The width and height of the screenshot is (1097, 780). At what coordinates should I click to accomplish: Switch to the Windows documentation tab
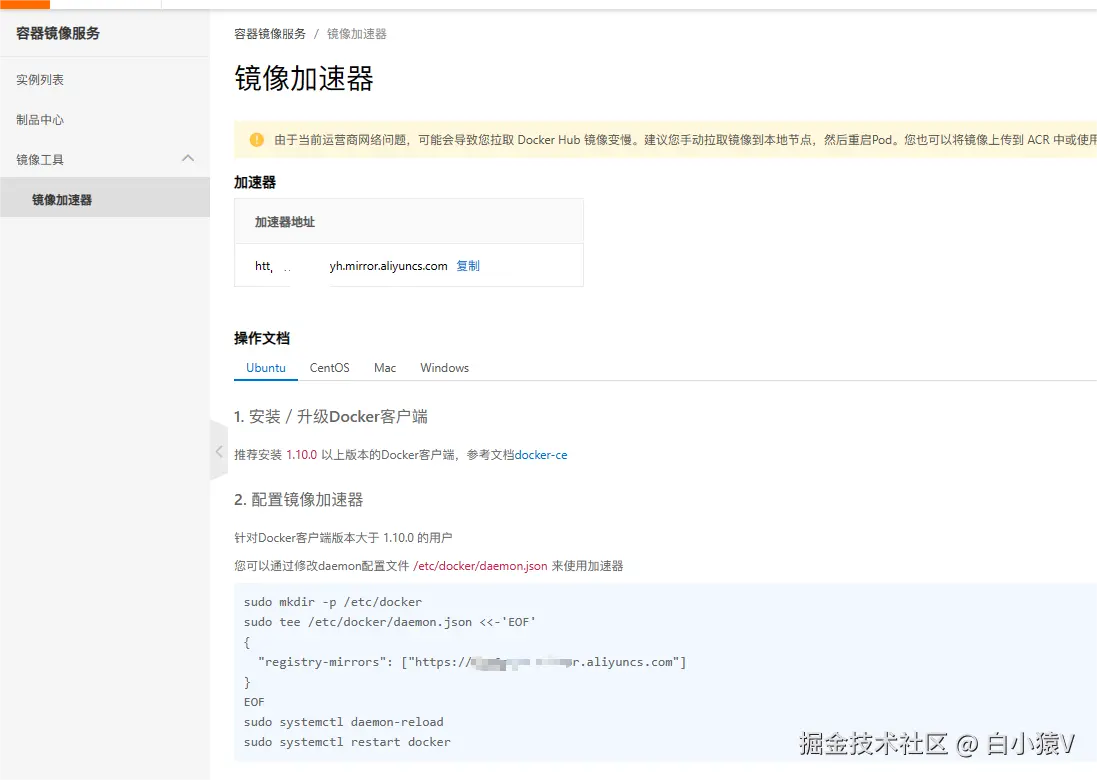[444, 367]
